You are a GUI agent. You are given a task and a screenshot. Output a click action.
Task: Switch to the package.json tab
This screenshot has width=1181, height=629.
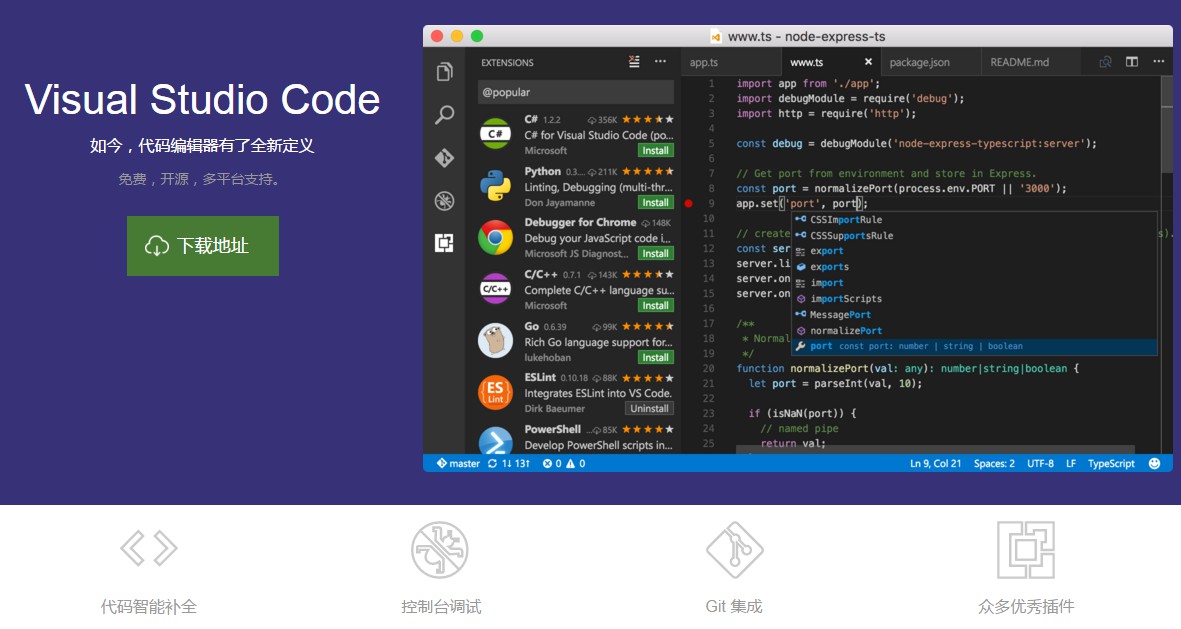click(x=919, y=63)
